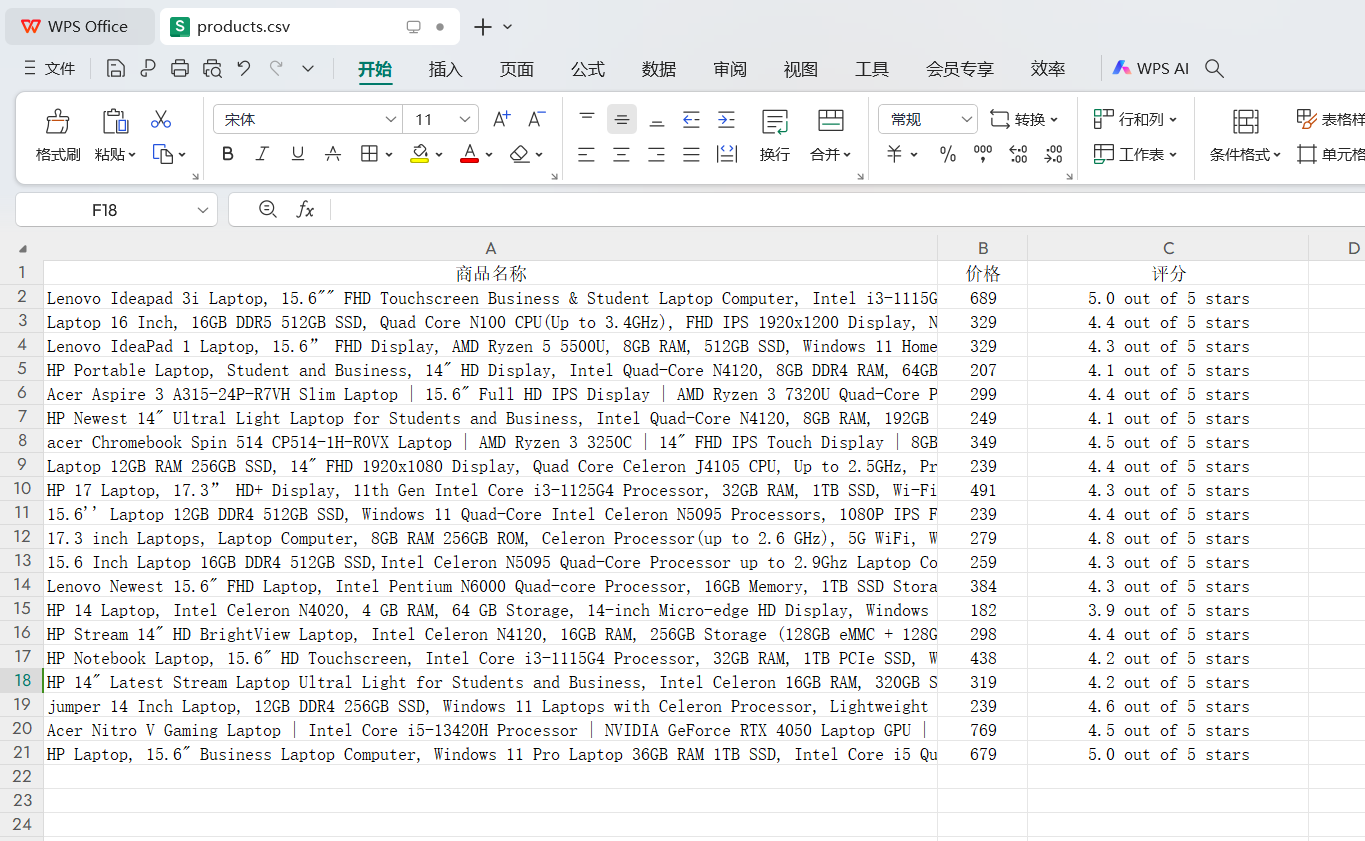
Task: Toggle align text right
Action: point(656,154)
